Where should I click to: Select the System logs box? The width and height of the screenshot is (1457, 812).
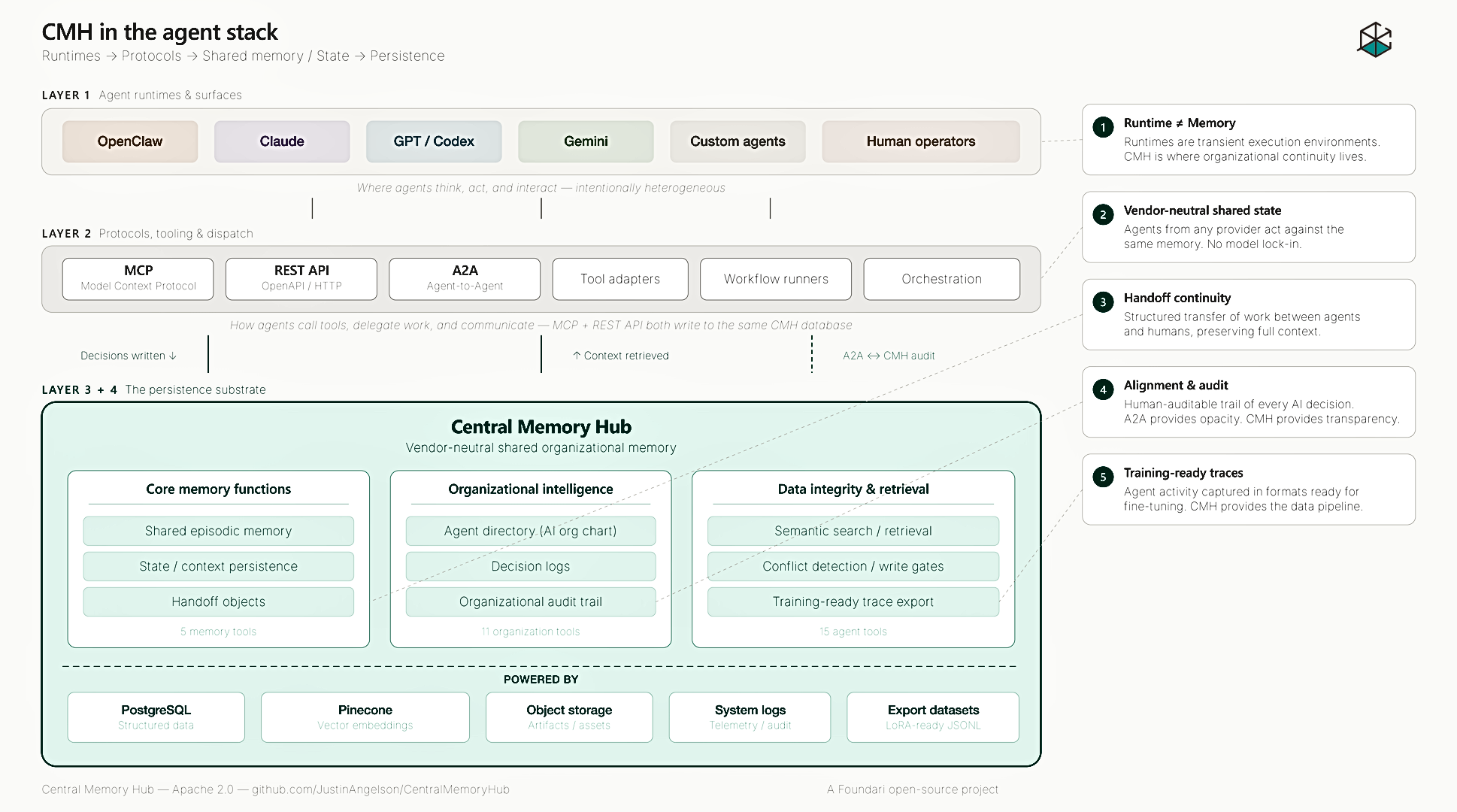click(750, 717)
